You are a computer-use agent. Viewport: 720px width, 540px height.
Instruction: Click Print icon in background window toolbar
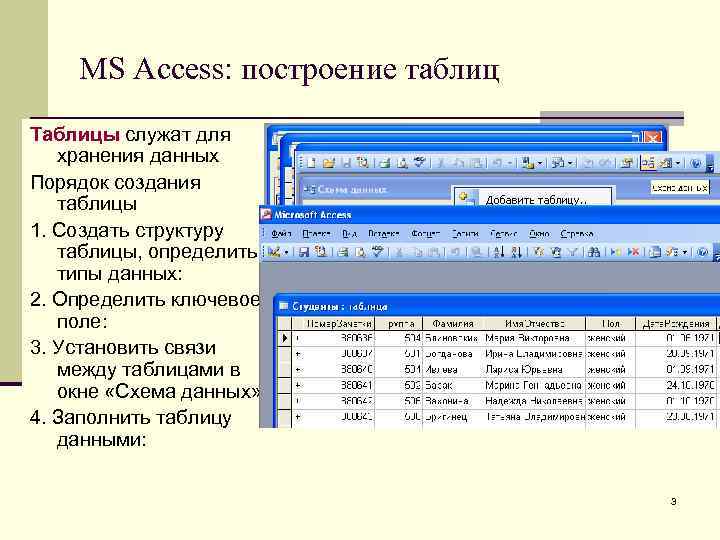(x=385, y=163)
